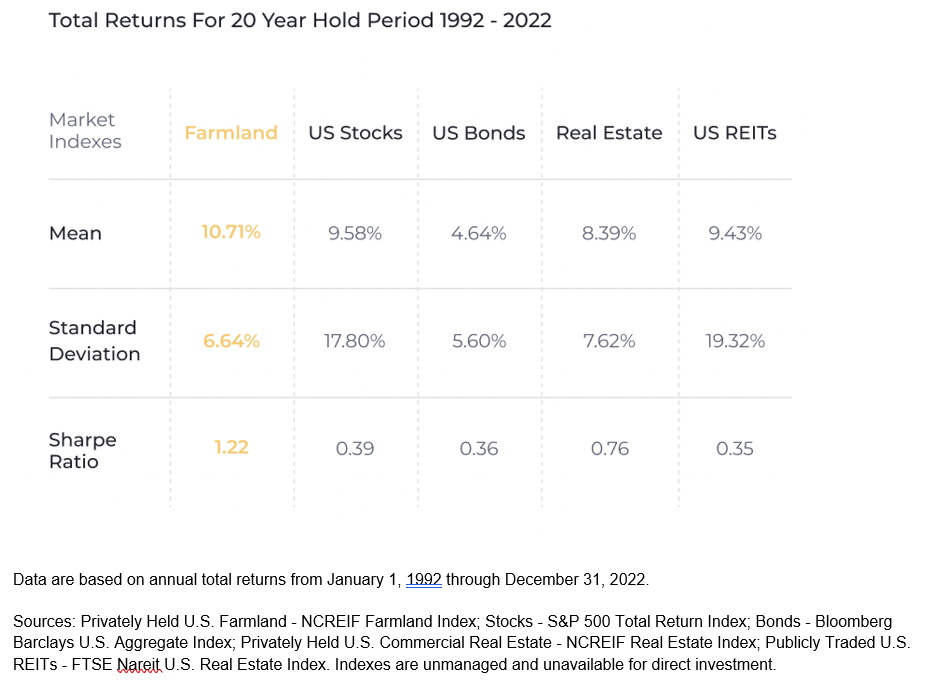Screen dimensions: 932x692
Task: Click US REITs standard deviation 19.32%
Action: coord(735,341)
